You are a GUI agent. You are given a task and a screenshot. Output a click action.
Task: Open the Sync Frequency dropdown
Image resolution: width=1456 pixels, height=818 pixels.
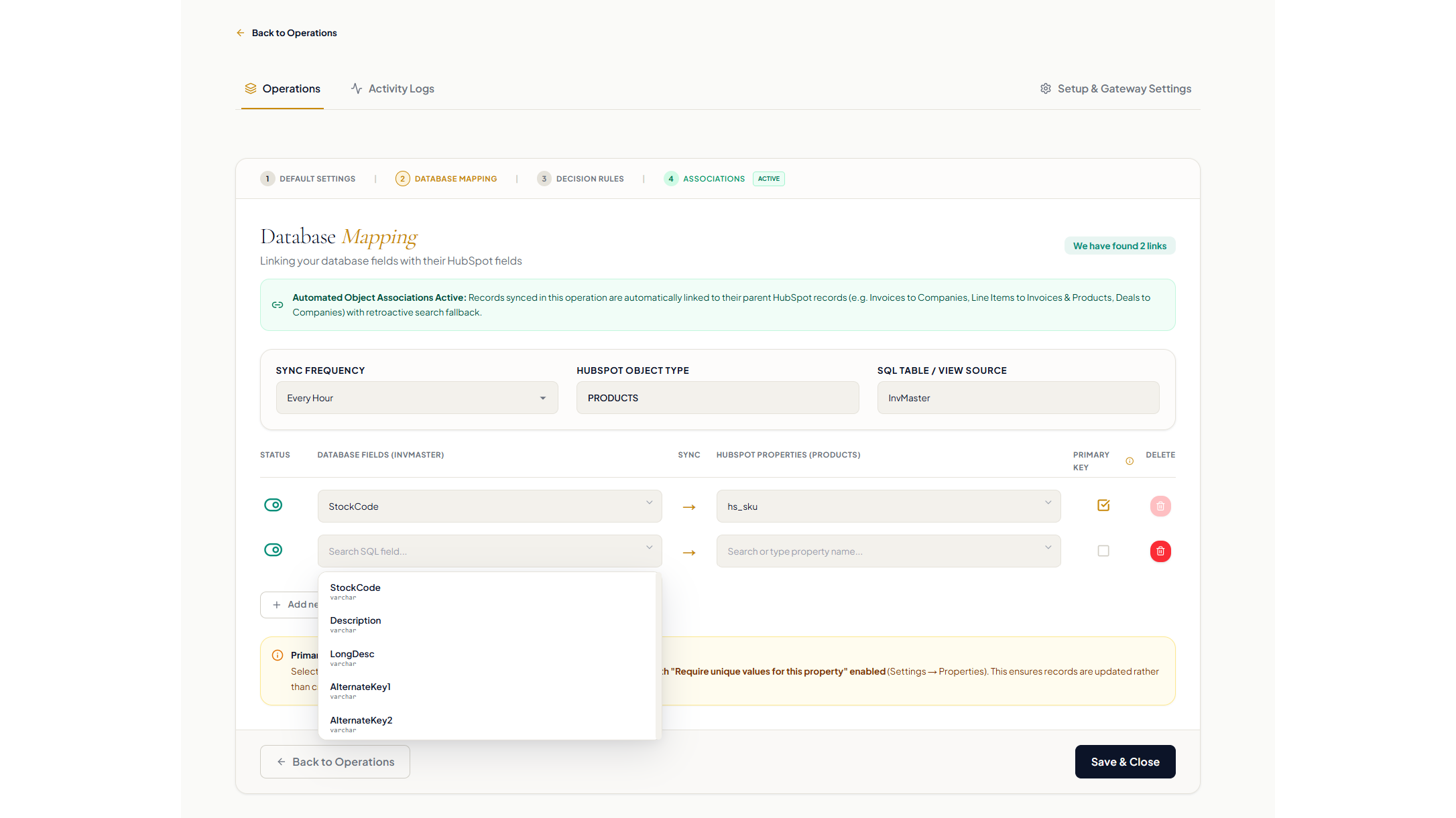[x=417, y=398]
